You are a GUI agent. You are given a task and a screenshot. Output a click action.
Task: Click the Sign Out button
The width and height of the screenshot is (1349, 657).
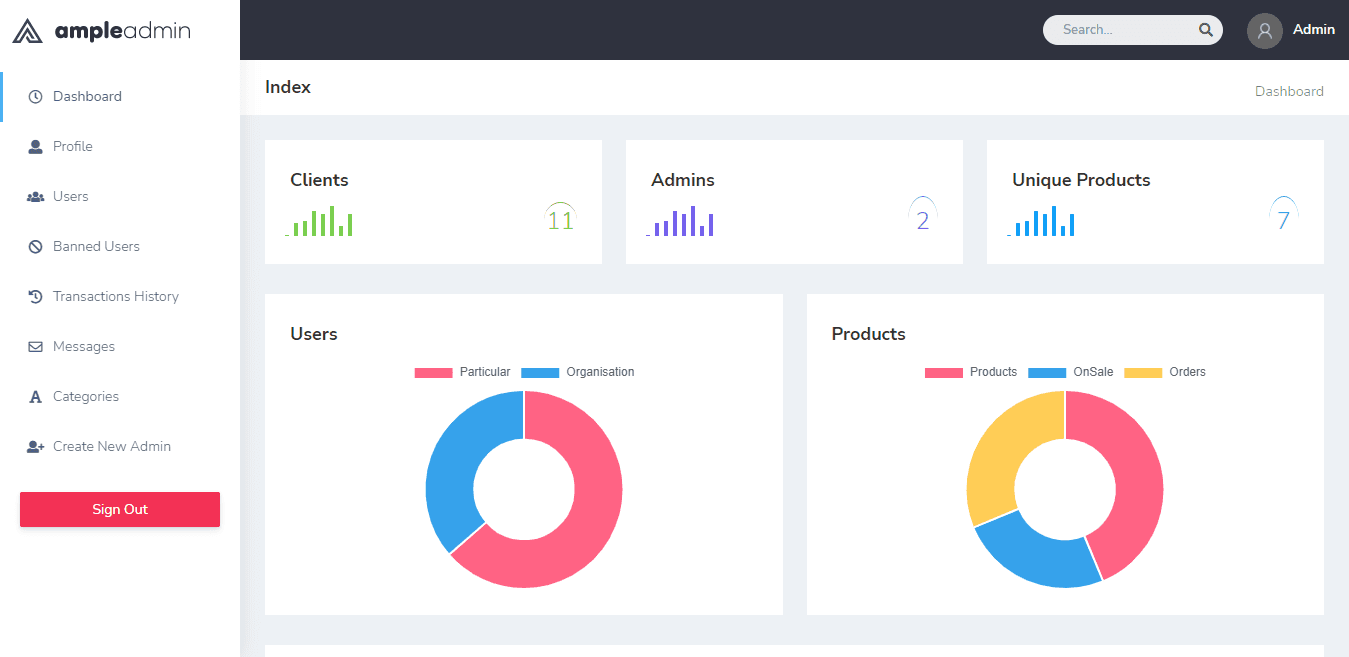tap(120, 509)
